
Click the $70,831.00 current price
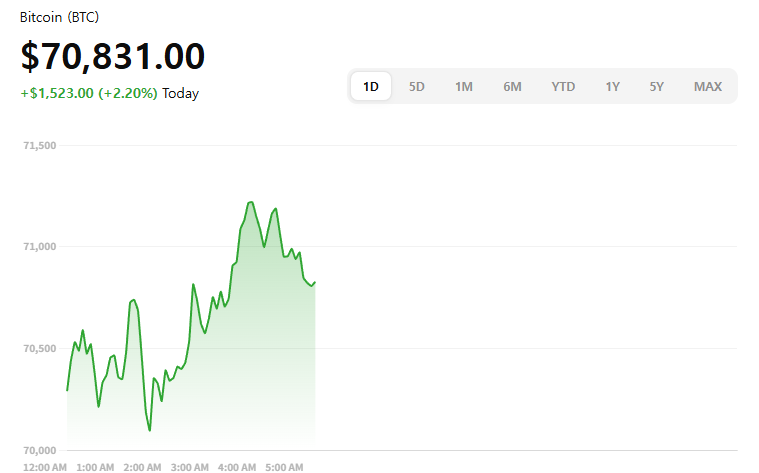point(113,57)
